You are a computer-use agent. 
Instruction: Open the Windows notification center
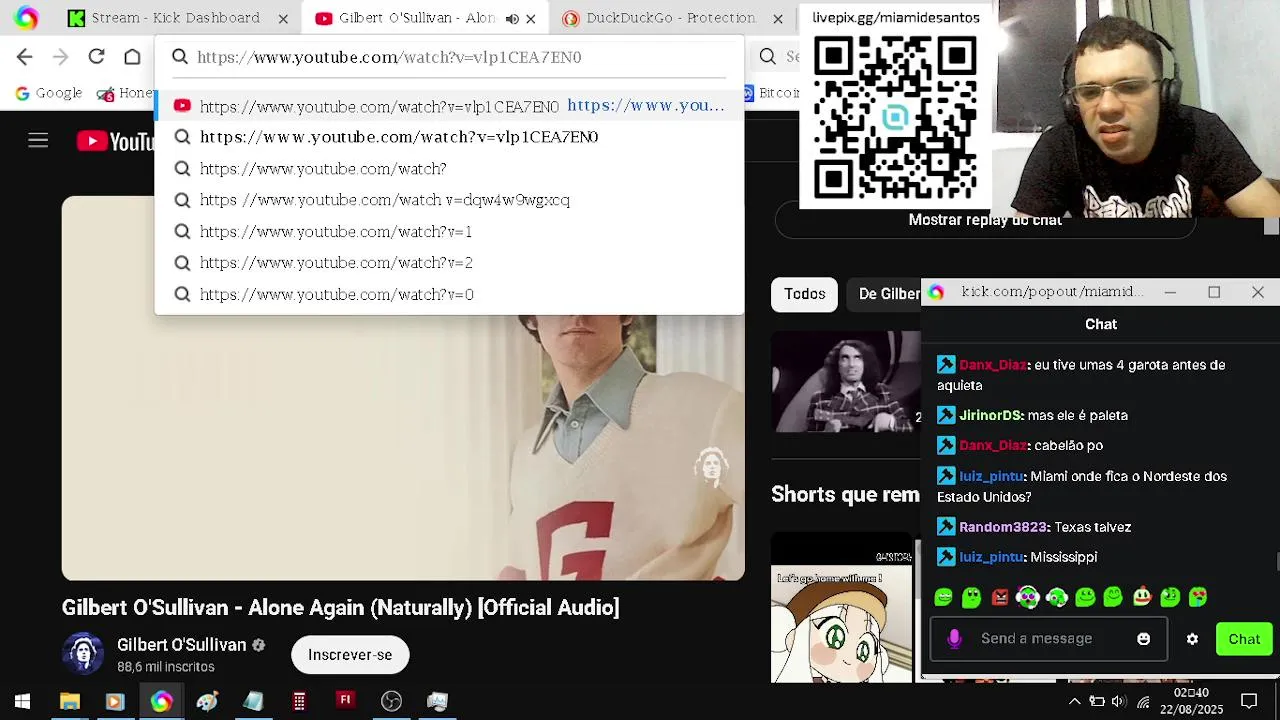pos(1249,701)
